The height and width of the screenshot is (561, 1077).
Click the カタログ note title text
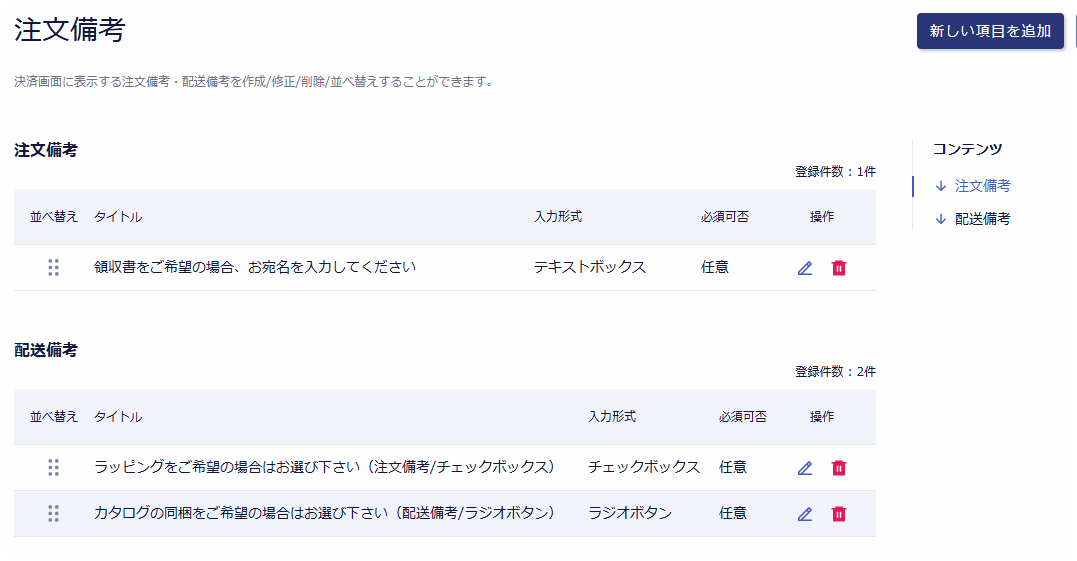pos(324,513)
